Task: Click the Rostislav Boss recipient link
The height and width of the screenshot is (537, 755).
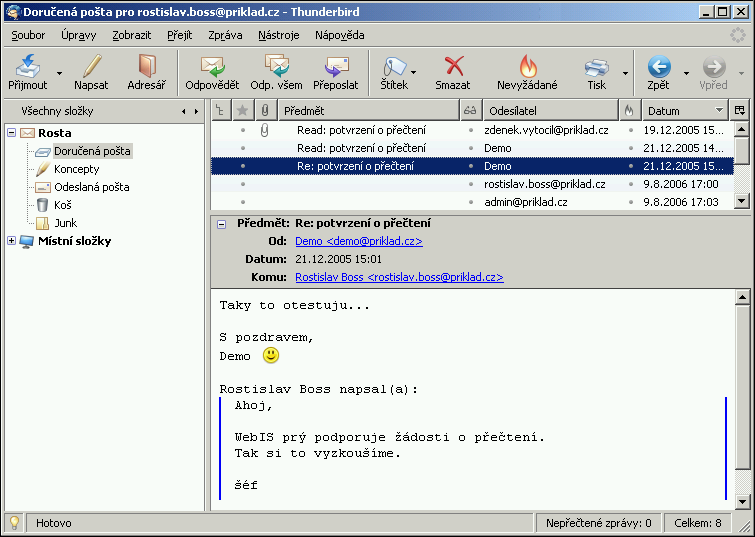Action: 399,277
